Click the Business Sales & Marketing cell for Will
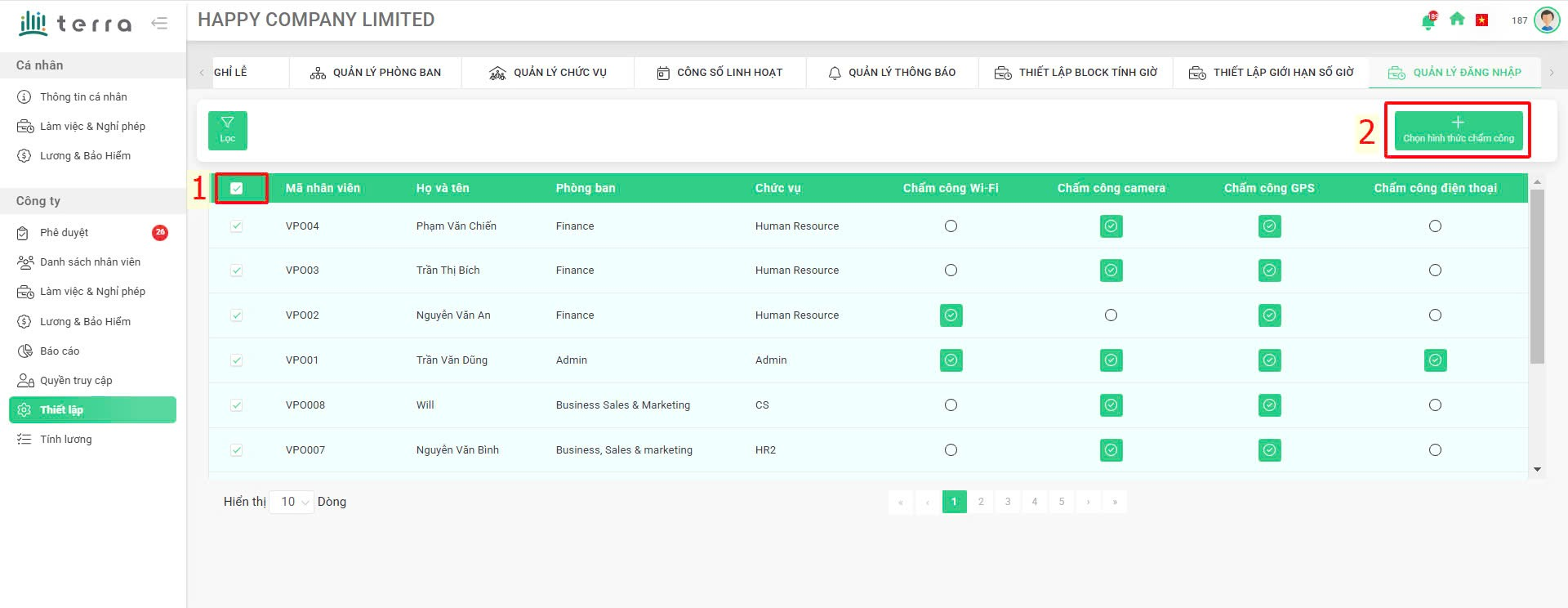This screenshot has width=1568, height=608. pyautogui.click(x=623, y=405)
